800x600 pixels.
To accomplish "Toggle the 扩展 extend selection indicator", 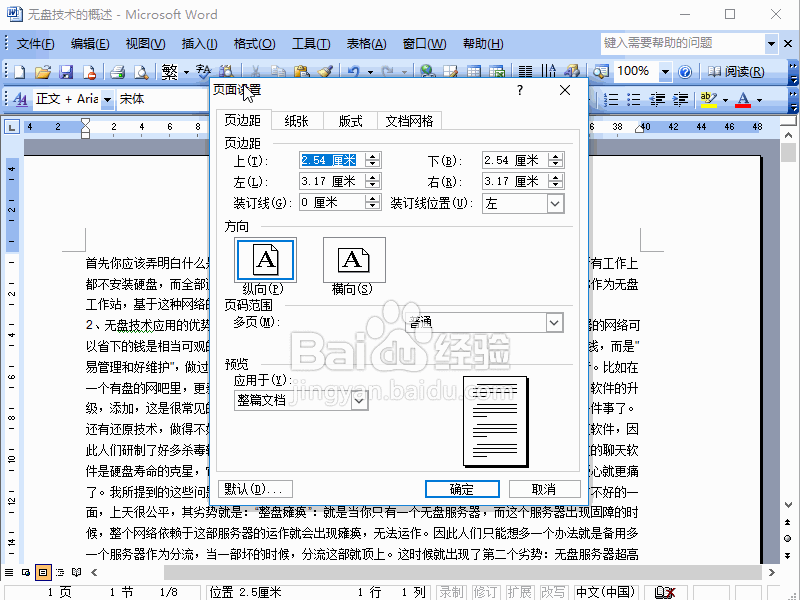I will coord(519,592).
